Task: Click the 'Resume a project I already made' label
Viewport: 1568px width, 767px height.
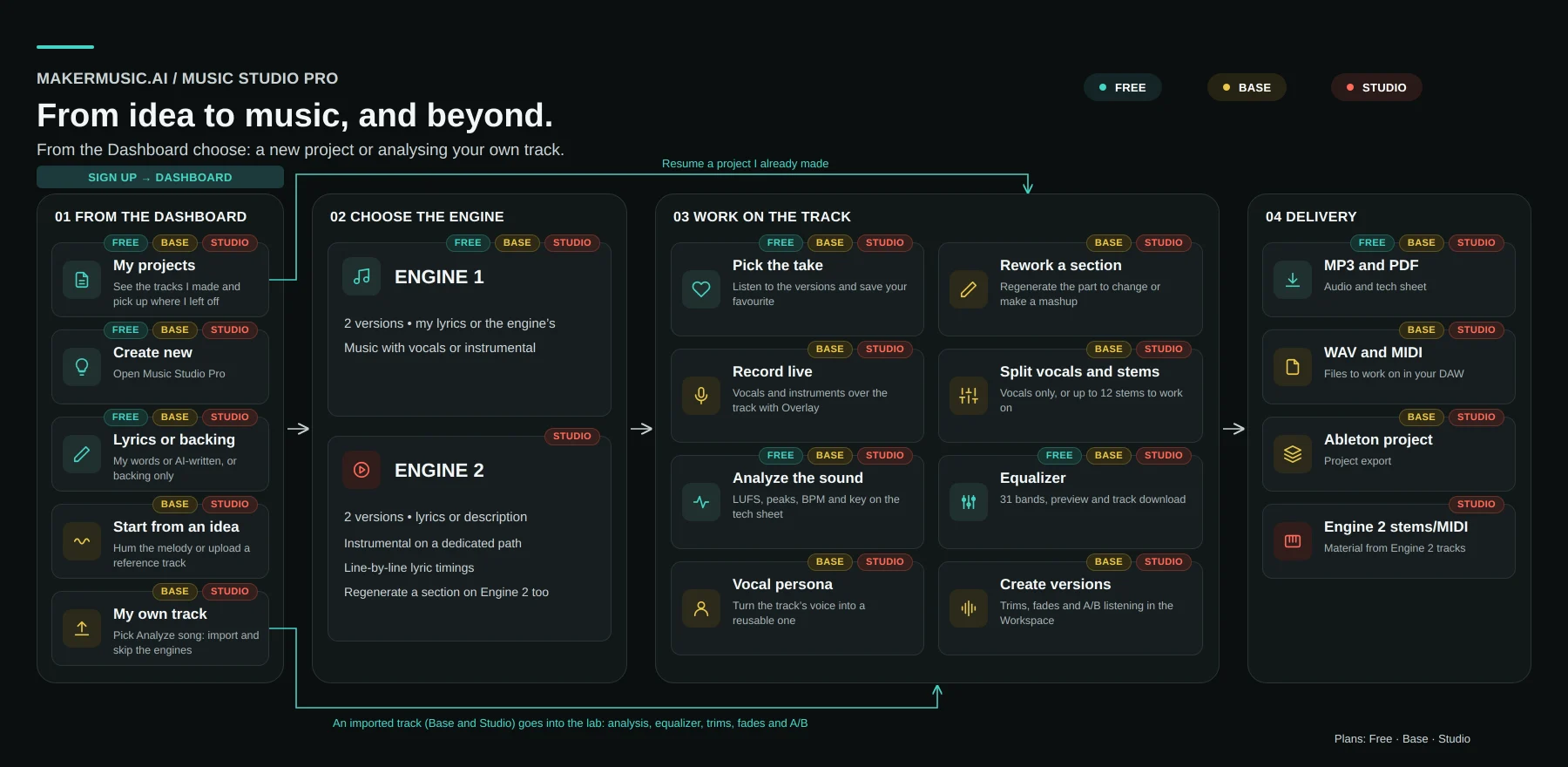Action: [x=745, y=163]
